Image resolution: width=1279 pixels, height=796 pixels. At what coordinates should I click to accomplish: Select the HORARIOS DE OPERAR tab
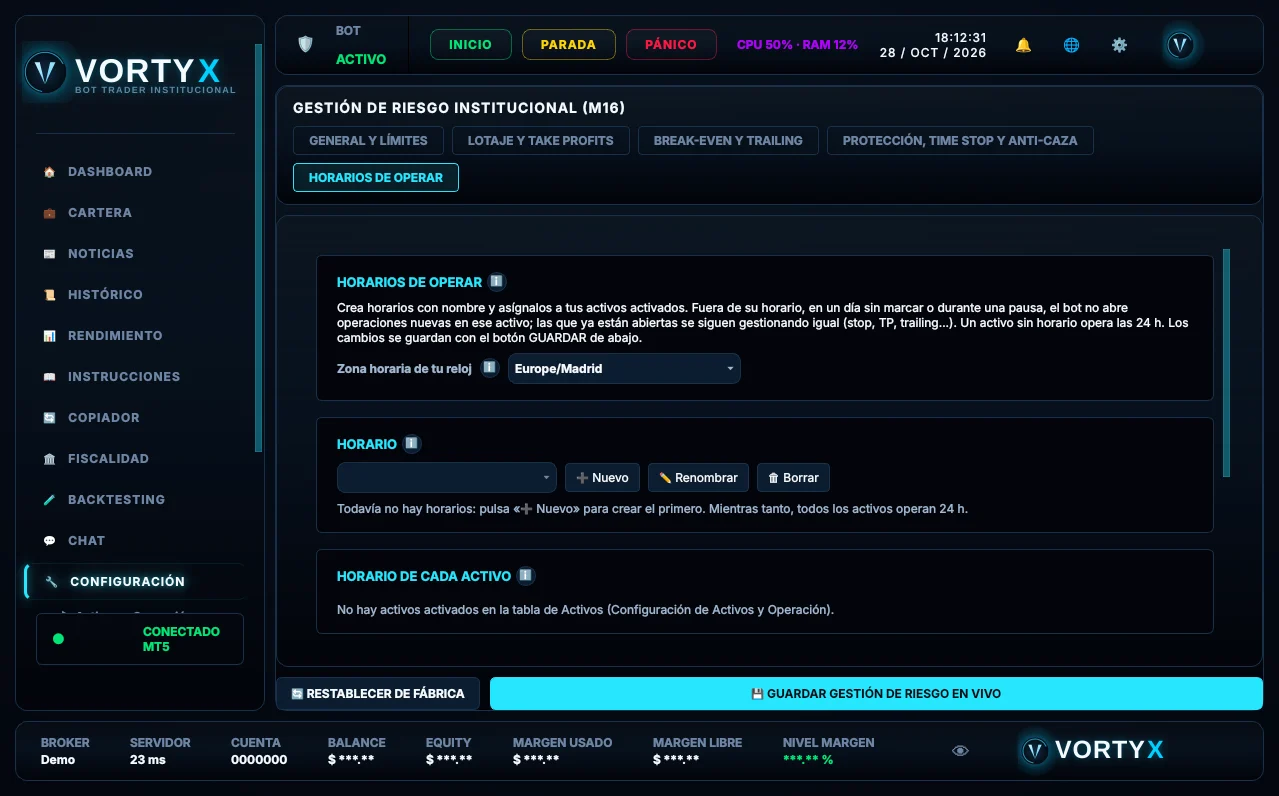pyautogui.click(x=376, y=178)
